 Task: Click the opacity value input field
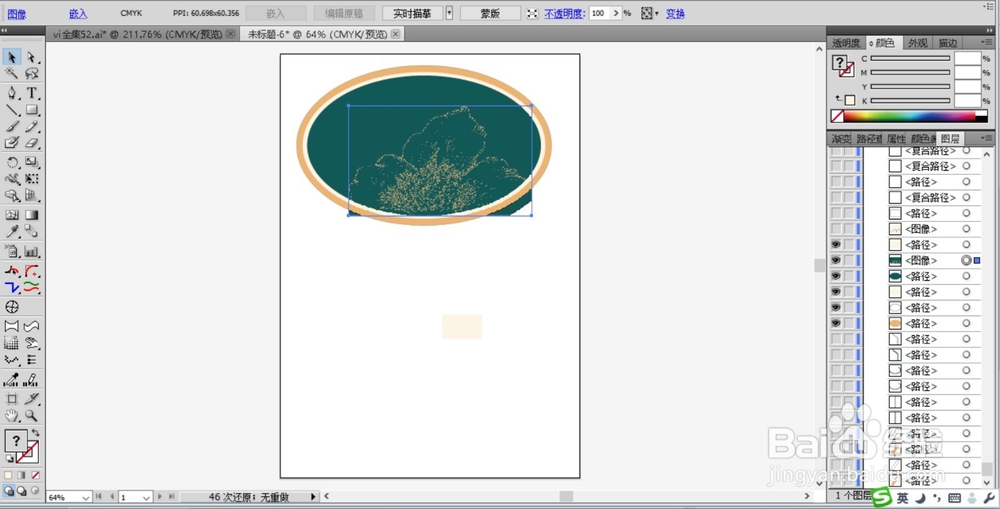point(599,13)
